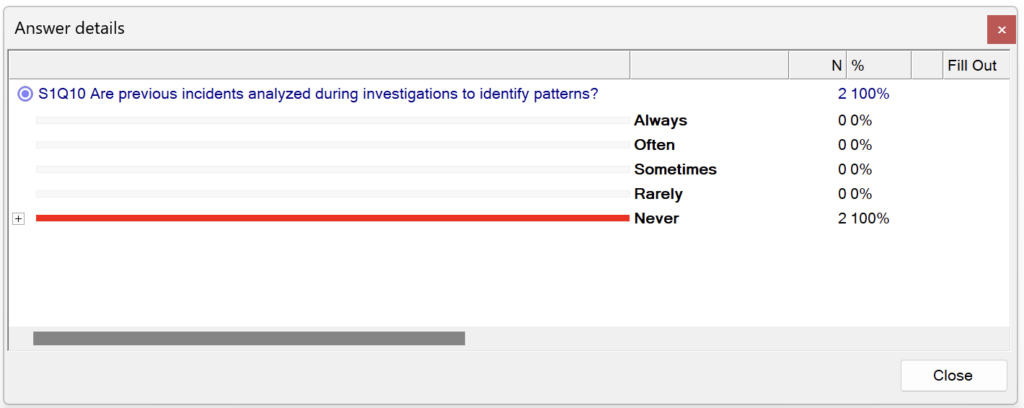Click the 2 100% value in Never row
This screenshot has height=408, width=1024.
point(863,218)
